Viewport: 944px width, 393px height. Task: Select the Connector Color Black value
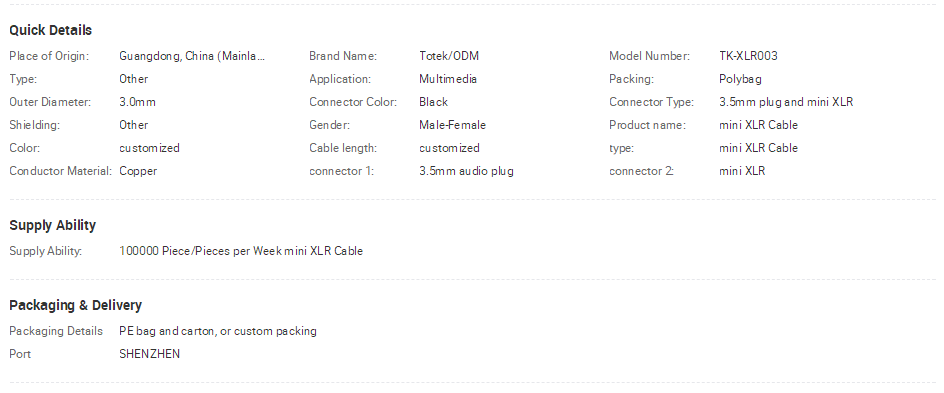click(433, 102)
